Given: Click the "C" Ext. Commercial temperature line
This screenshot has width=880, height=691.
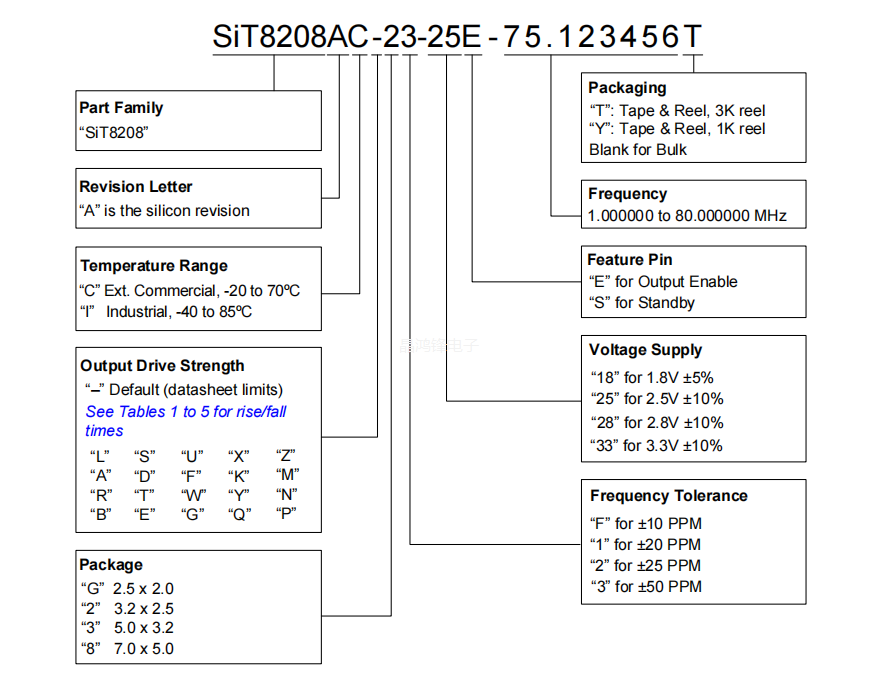Looking at the screenshot, I should tap(189, 291).
